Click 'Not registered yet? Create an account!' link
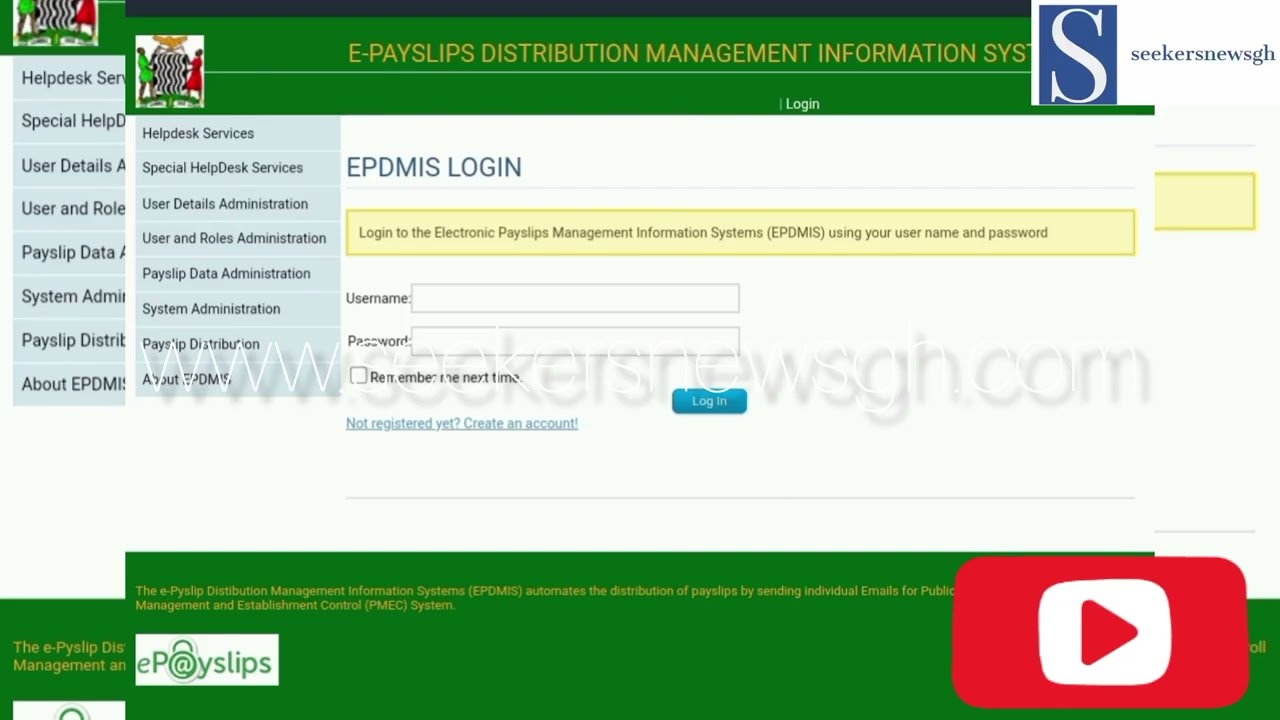 461,423
